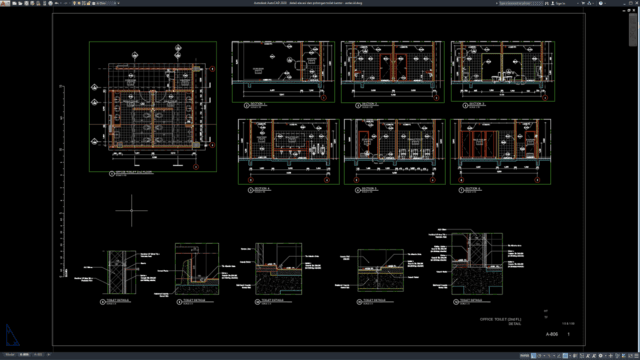The height and width of the screenshot is (360, 640).
Task: Restore down the drawing document window
Action: point(629,10)
